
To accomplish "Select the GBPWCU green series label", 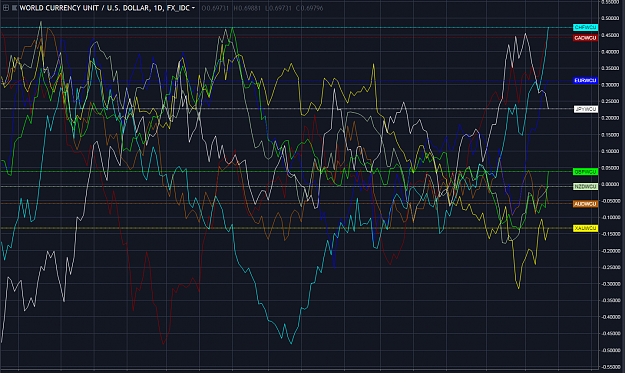I will coord(585,172).
